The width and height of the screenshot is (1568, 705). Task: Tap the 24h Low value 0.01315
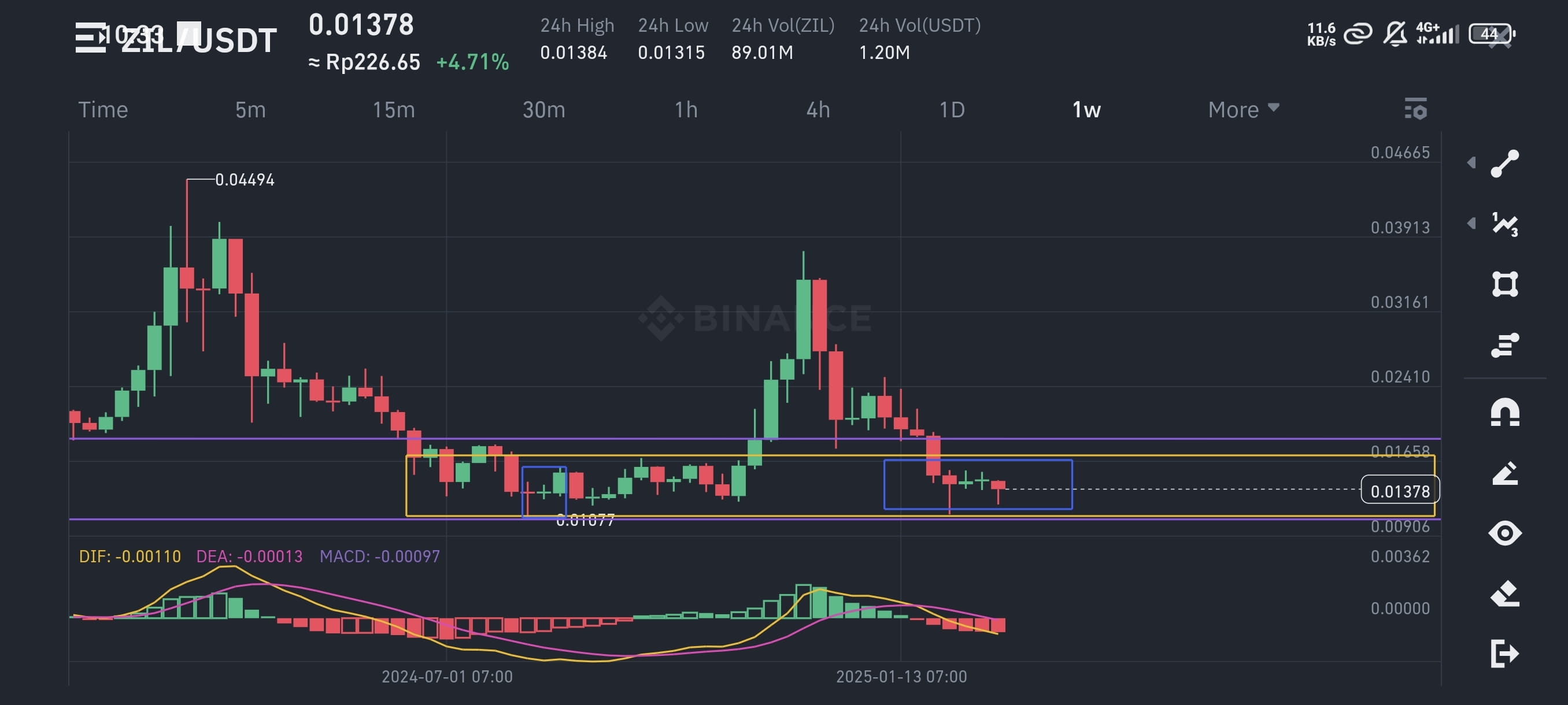click(671, 53)
